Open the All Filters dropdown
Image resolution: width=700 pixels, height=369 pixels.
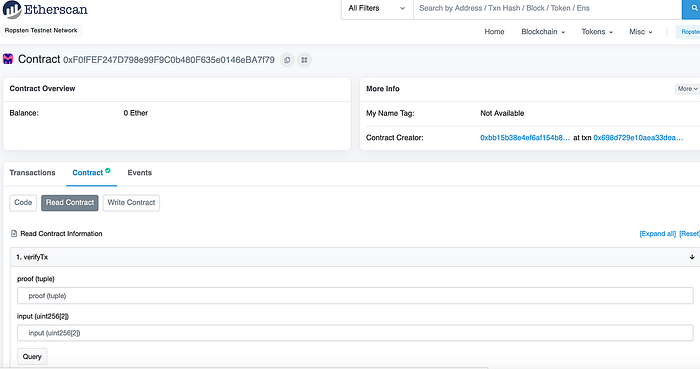[x=377, y=8]
